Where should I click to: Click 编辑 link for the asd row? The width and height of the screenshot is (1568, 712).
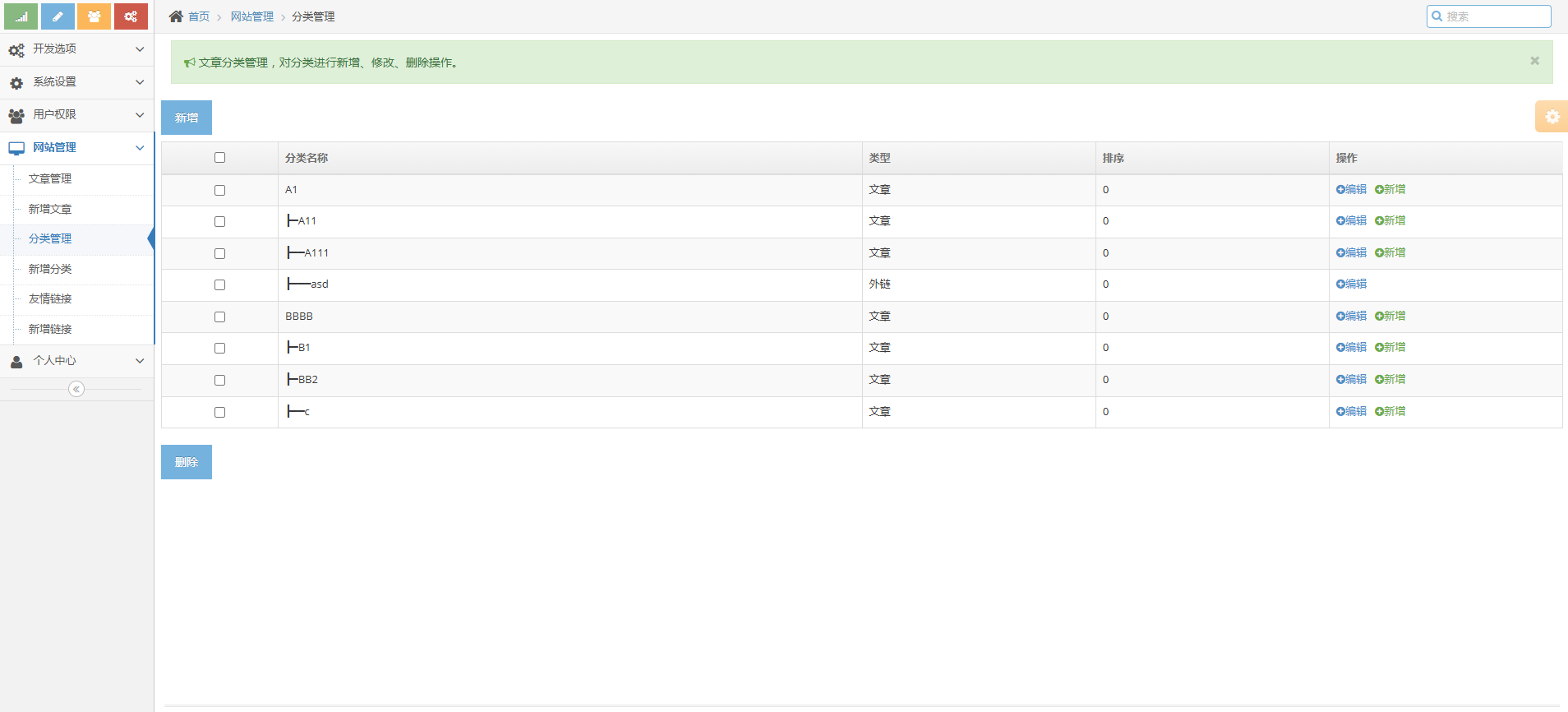pos(1351,284)
